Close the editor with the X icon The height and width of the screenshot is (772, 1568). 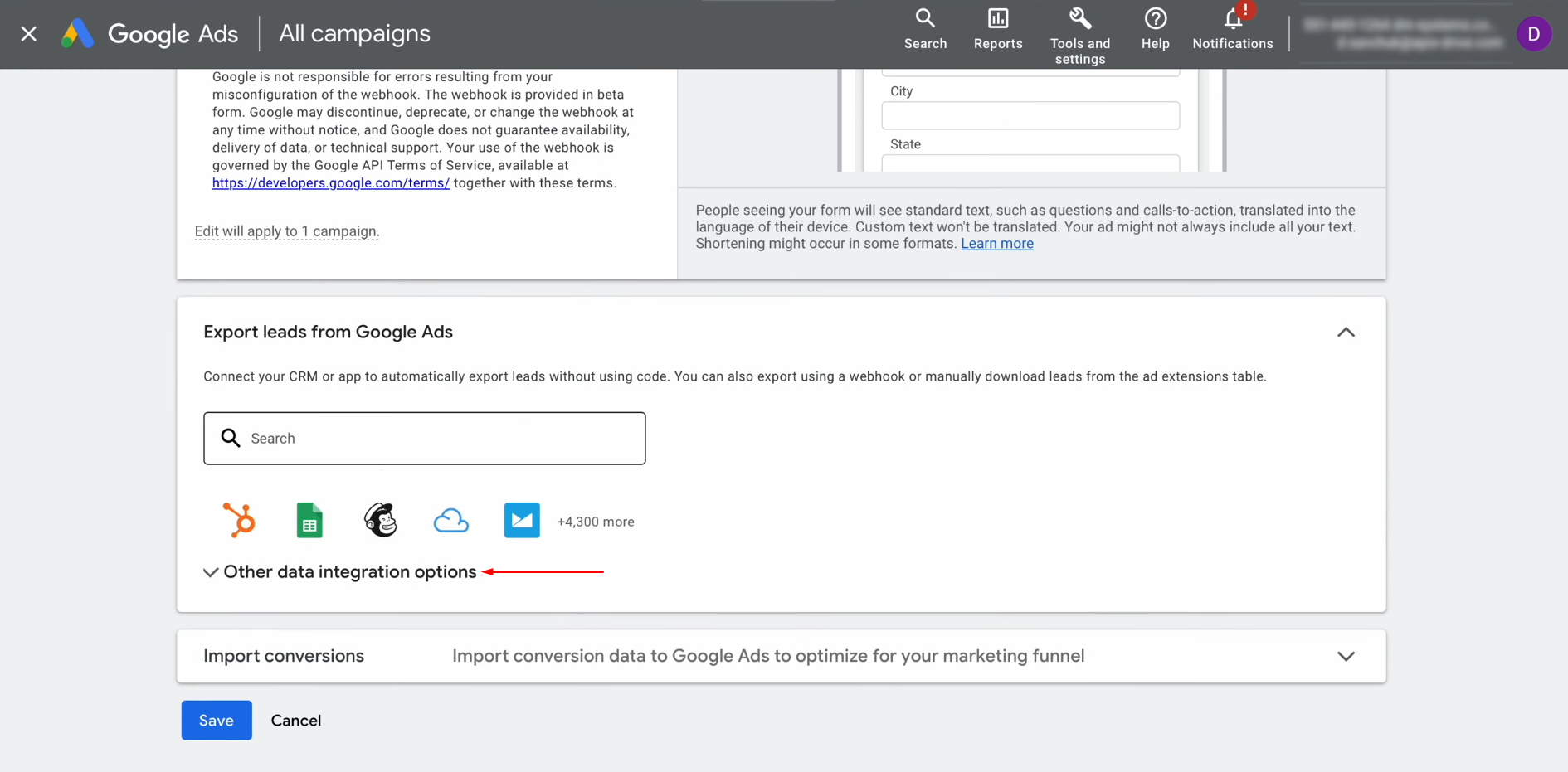coord(29,33)
